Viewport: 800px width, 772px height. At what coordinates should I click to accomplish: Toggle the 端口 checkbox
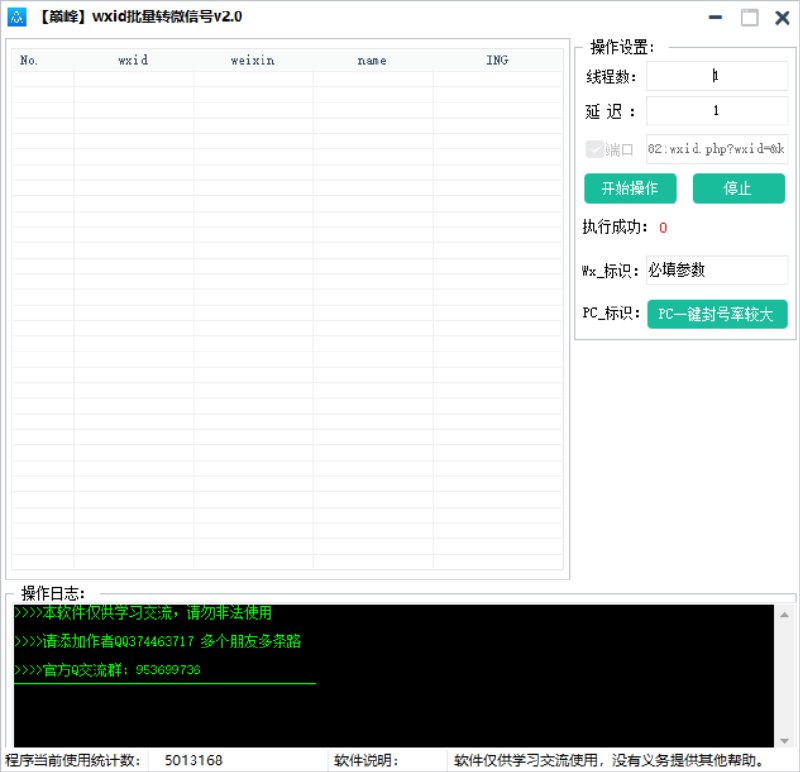[594, 150]
